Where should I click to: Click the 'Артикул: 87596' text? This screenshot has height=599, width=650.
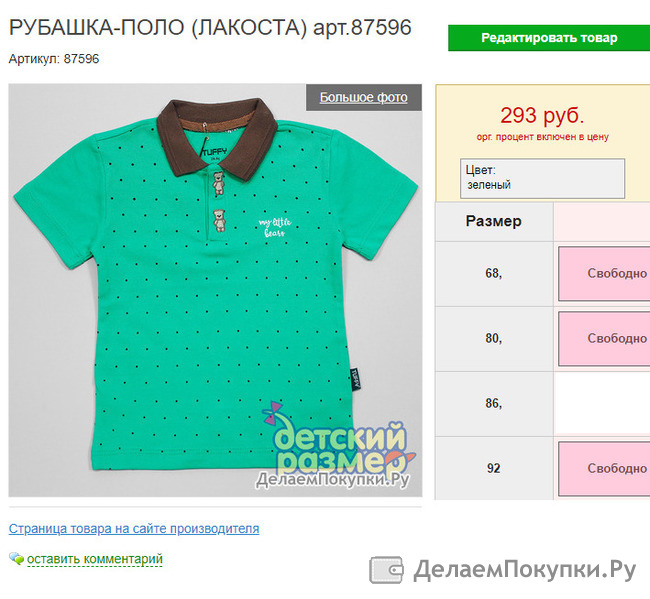coord(54,59)
